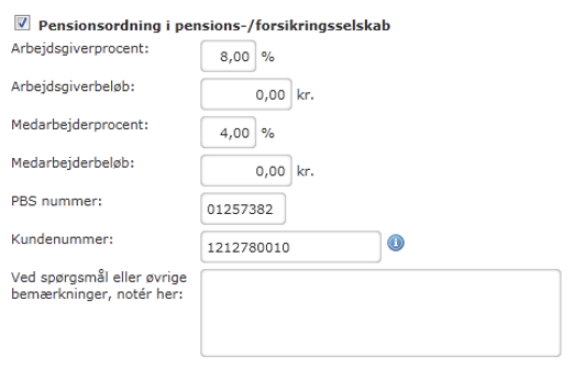Viewport: 582px width, 376px height.
Task: Click the PBS nummer label
Action: [56, 201]
